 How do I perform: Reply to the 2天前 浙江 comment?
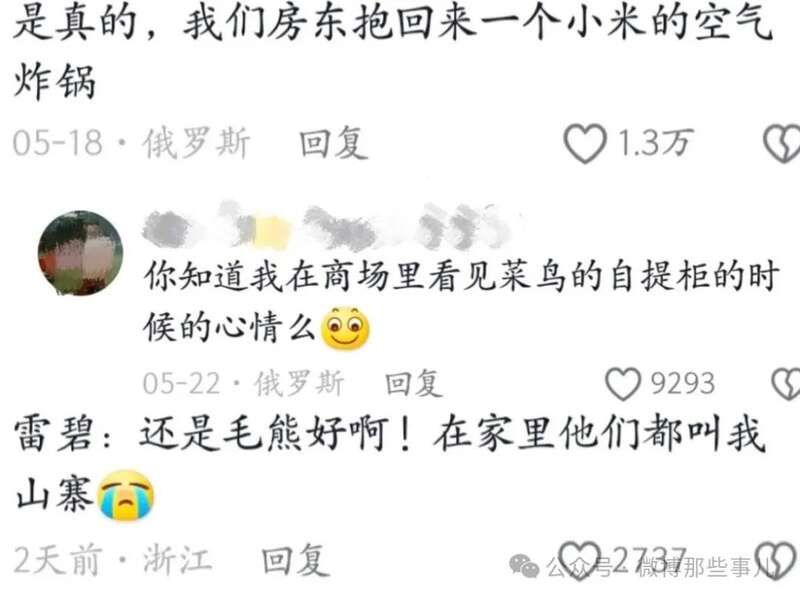pyautogui.click(x=293, y=560)
